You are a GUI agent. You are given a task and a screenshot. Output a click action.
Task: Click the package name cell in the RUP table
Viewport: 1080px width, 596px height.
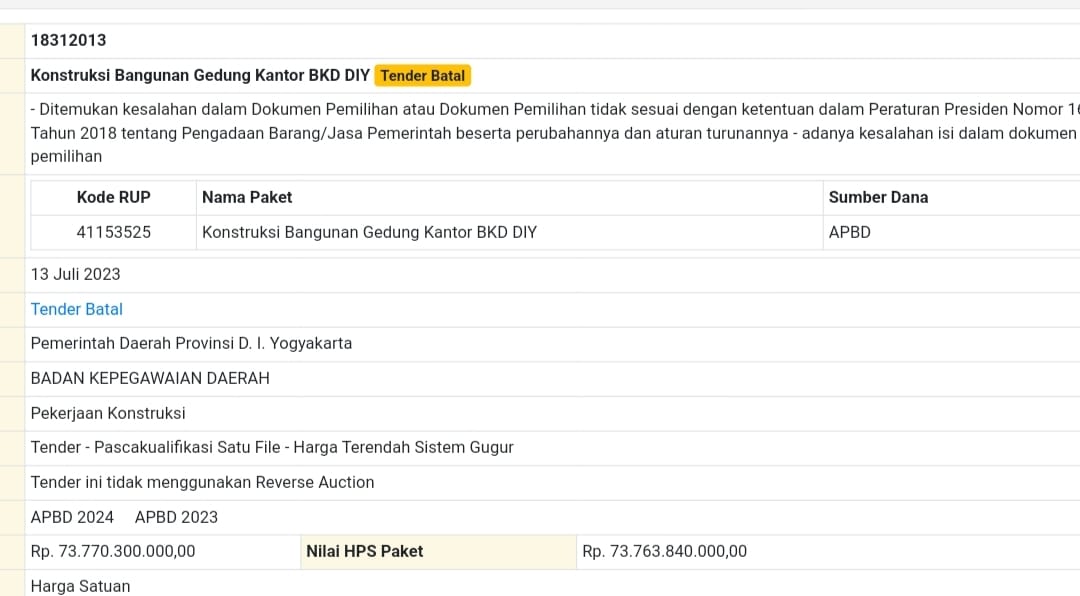click(369, 232)
